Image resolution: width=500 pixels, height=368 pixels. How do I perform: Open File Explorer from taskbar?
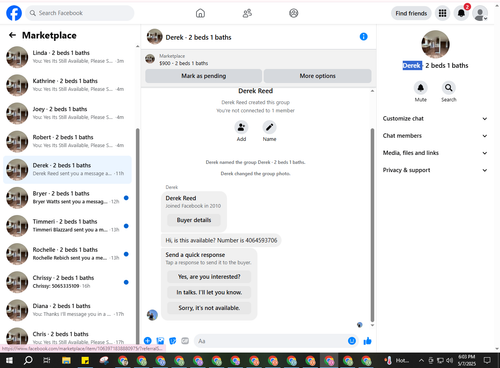[66, 360]
